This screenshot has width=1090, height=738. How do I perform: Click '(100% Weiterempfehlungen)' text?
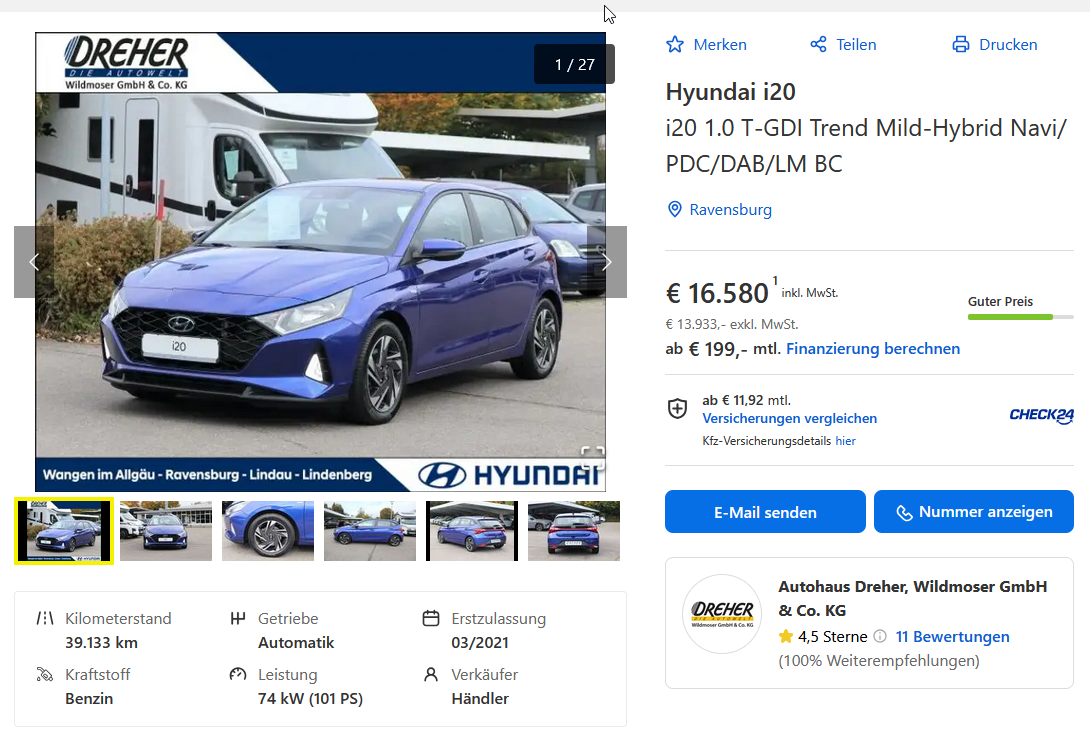pyautogui.click(x=879, y=661)
